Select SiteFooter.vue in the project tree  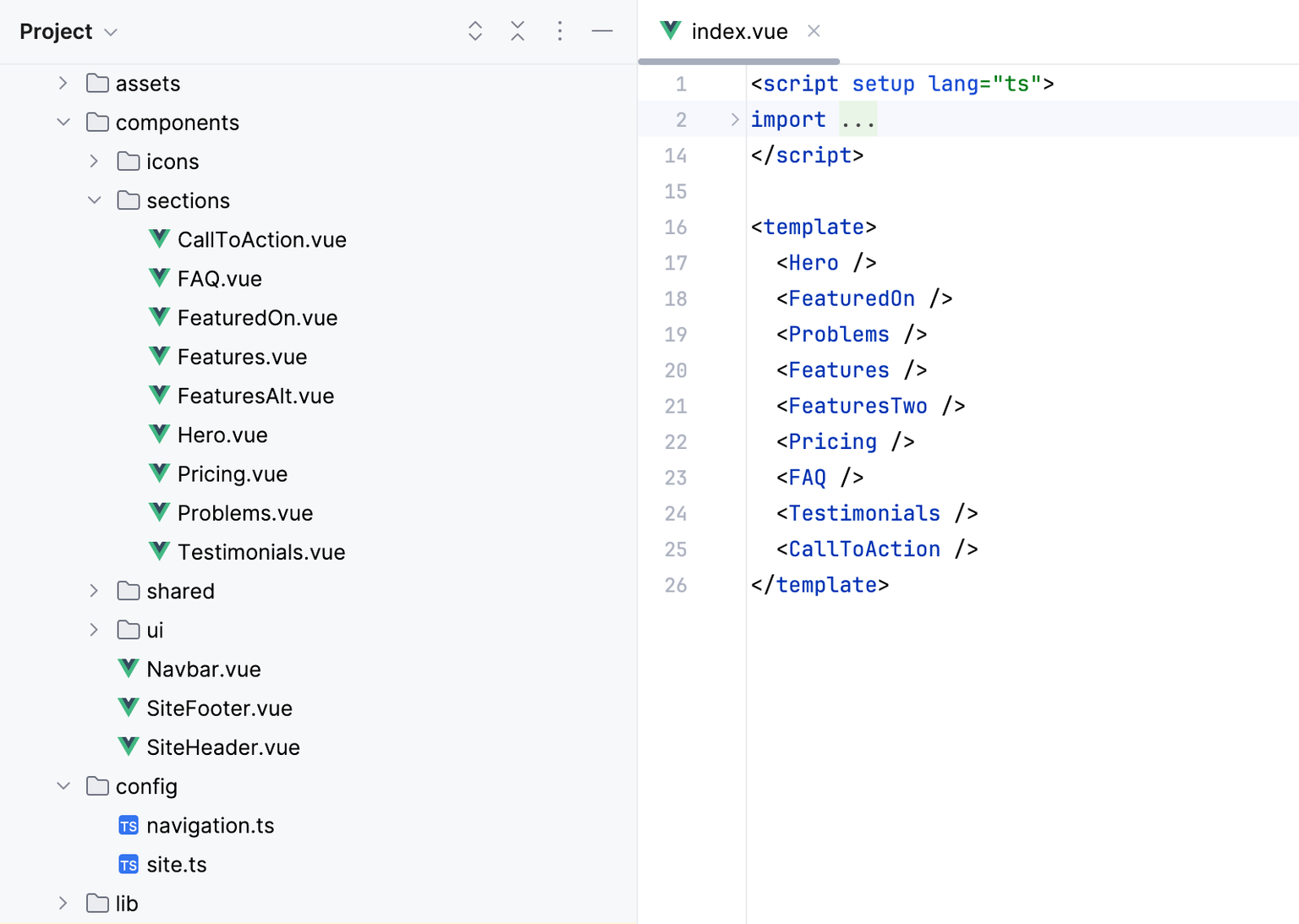(x=220, y=708)
